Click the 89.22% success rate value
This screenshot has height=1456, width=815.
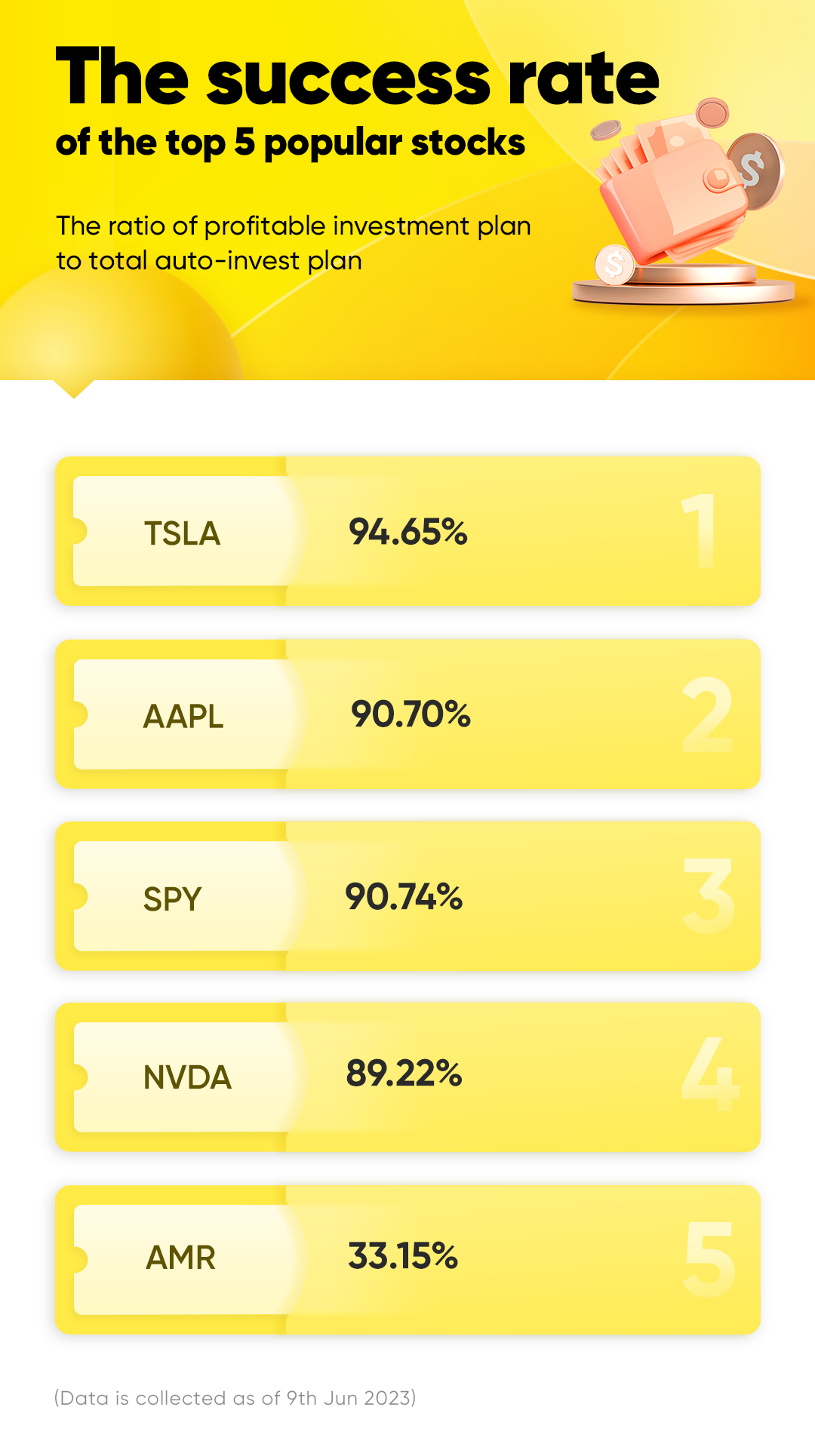[404, 1073]
